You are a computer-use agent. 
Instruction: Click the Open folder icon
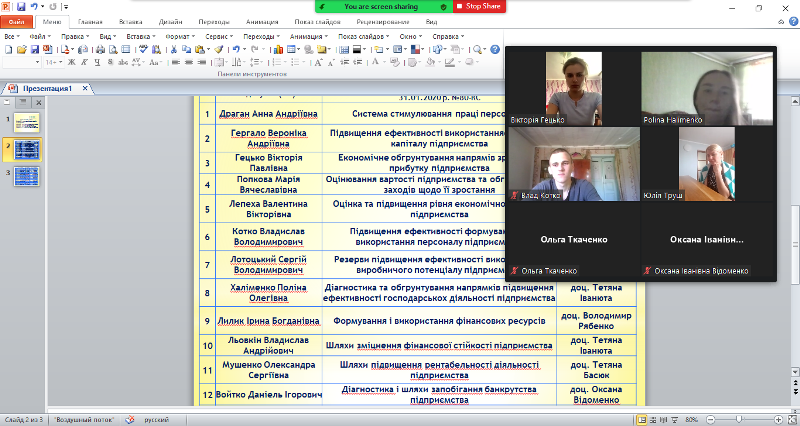coord(21,49)
